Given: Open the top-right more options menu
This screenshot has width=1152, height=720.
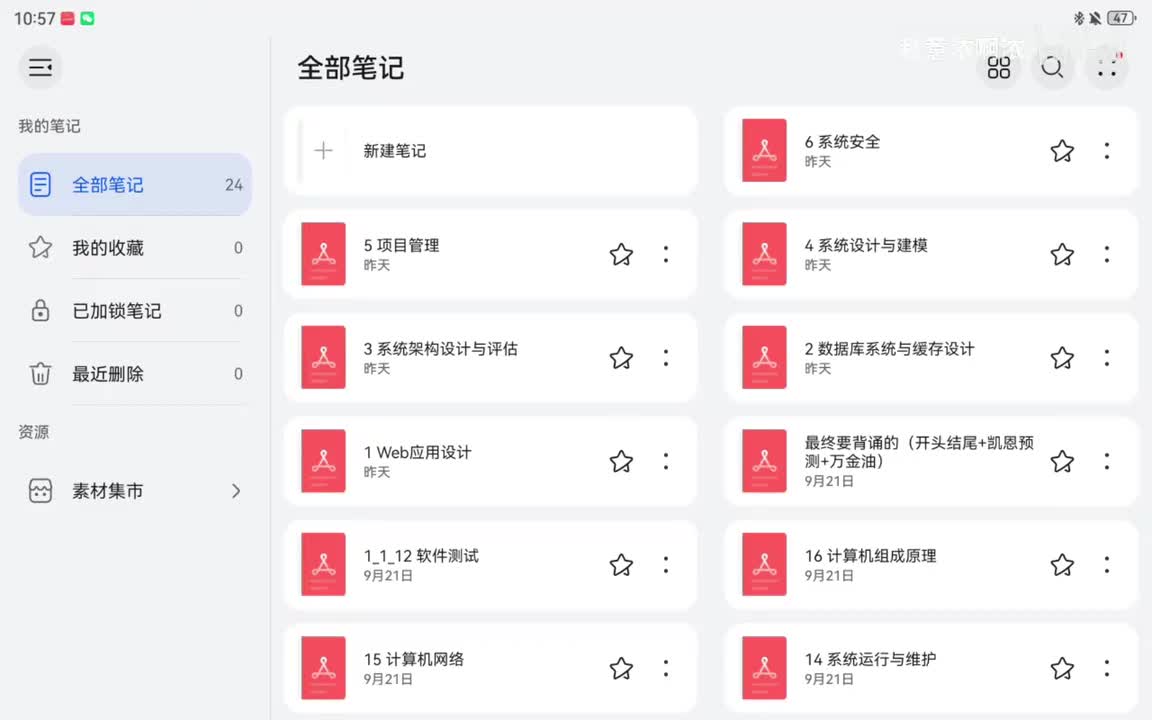Looking at the screenshot, I should pyautogui.click(x=1106, y=68).
